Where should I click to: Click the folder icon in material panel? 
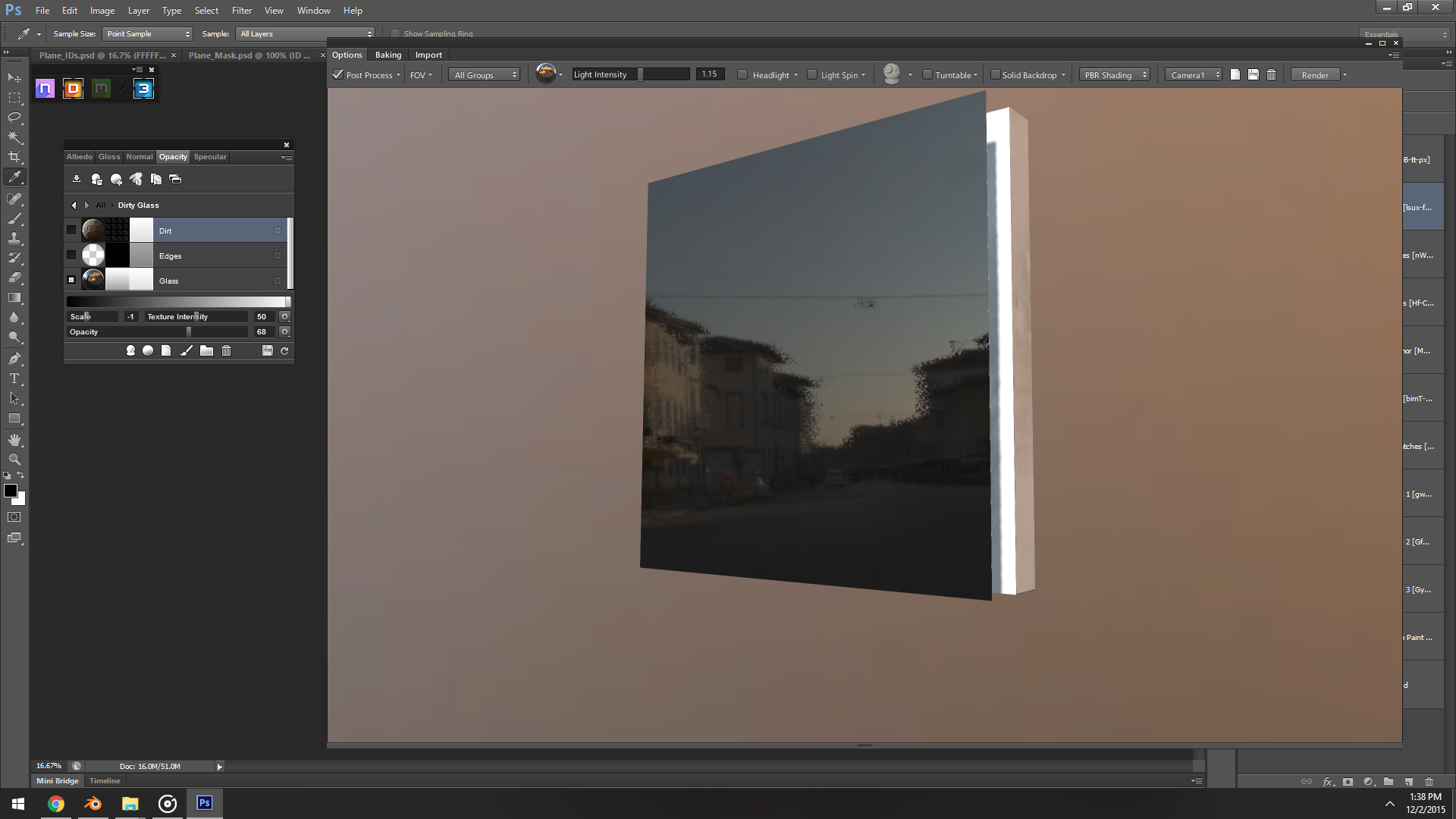click(206, 350)
